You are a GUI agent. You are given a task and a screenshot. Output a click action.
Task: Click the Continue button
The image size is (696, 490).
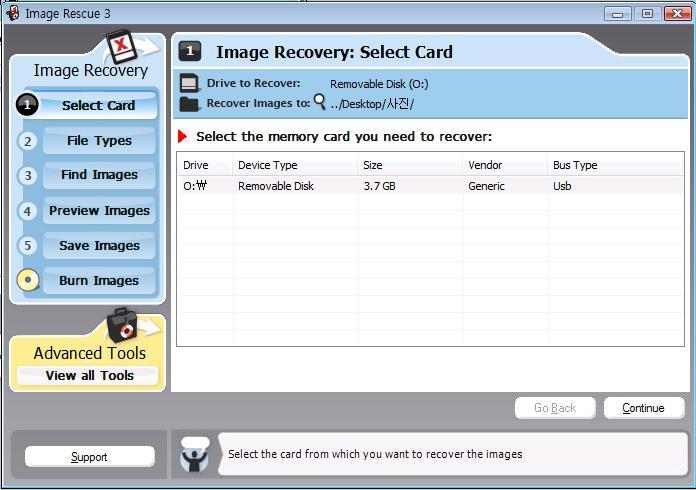point(644,408)
